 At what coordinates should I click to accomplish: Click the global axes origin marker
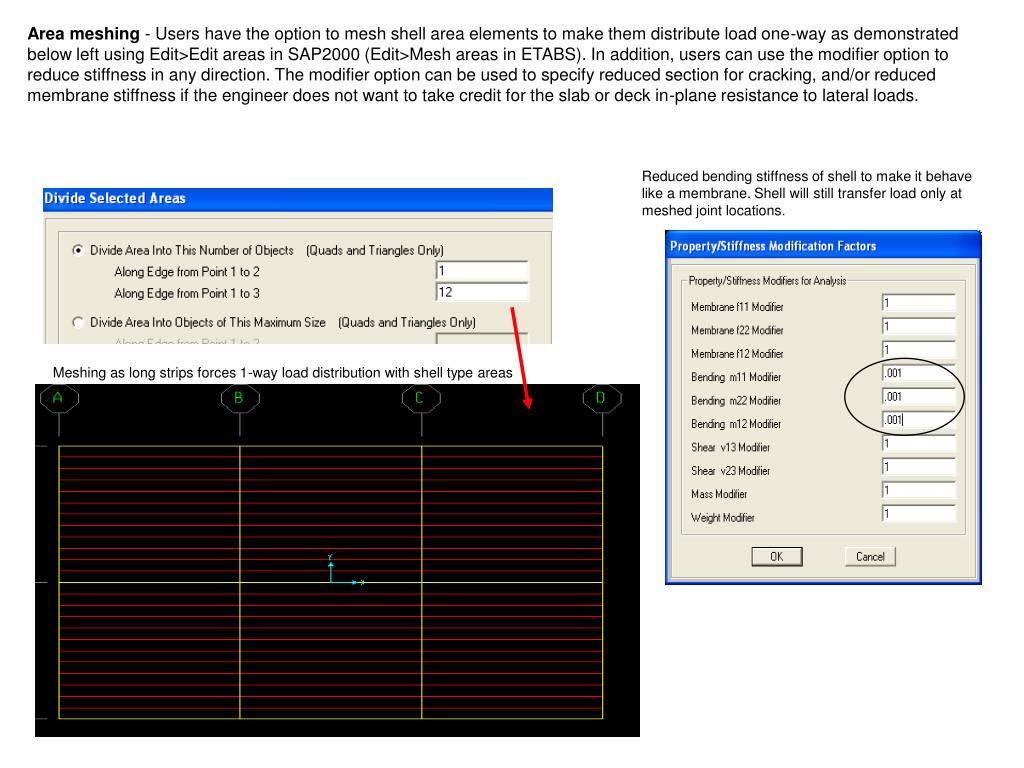[331, 582]
